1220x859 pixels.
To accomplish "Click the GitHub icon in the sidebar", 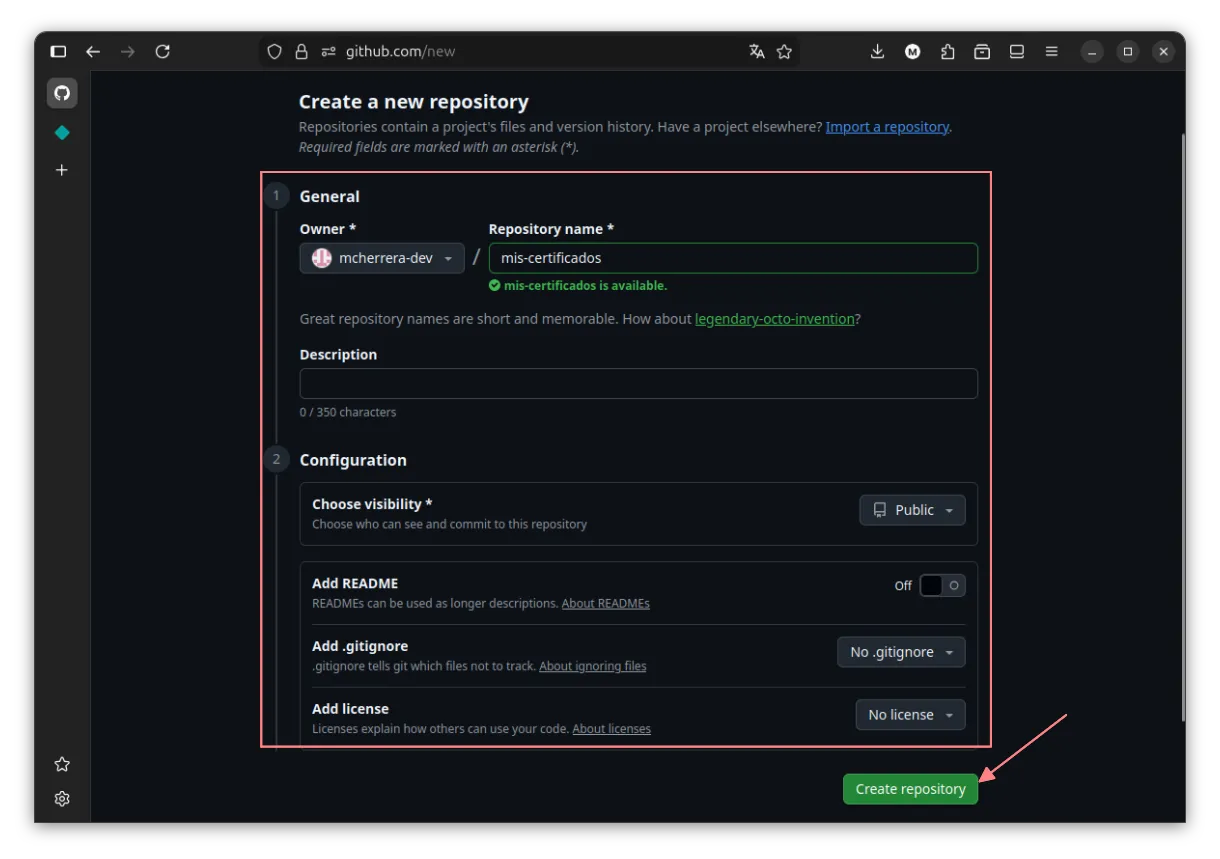I will pos(62,93).
